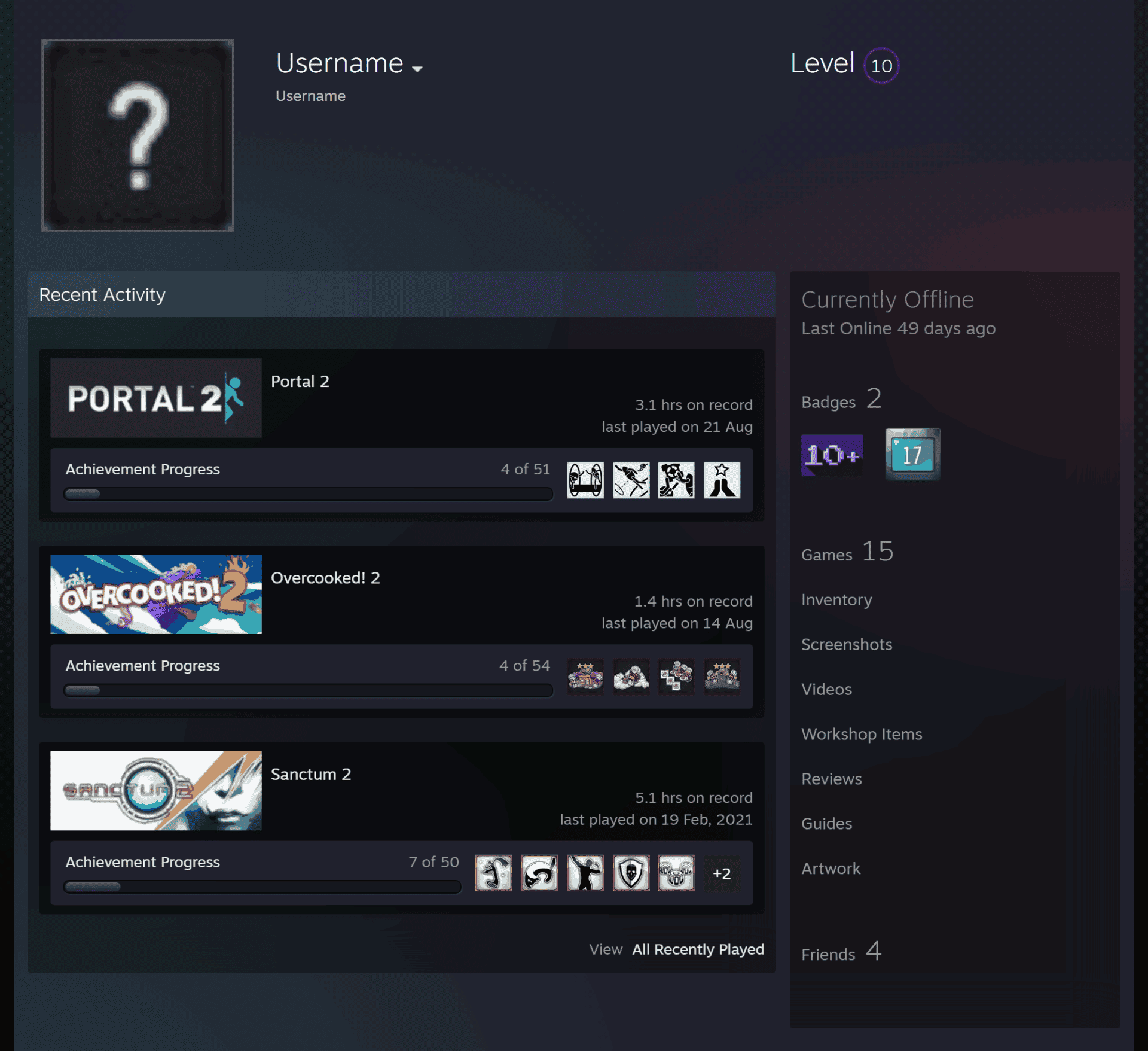Open the Artwork section
The image size is (1148, 1051).
[831, 869]
